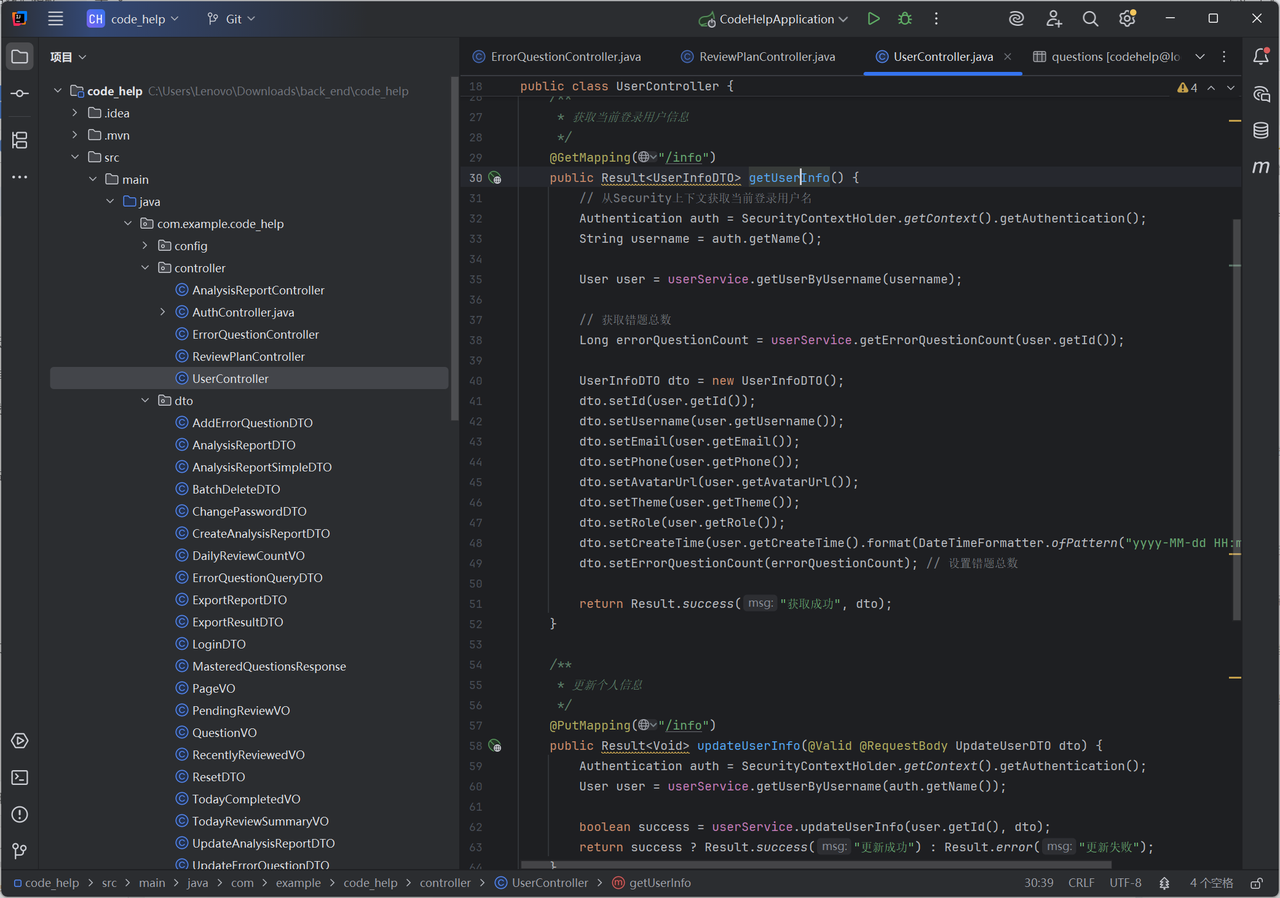
Task: Open the Code With Me add-user icon
Action: tap(1054, 19)
